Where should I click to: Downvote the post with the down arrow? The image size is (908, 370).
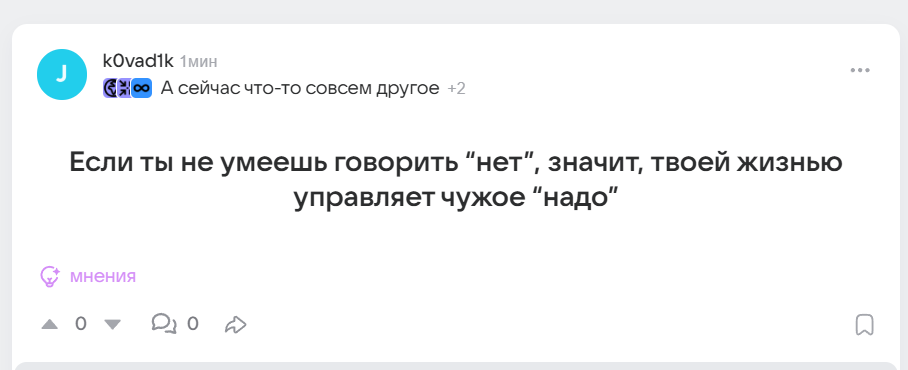112,324
